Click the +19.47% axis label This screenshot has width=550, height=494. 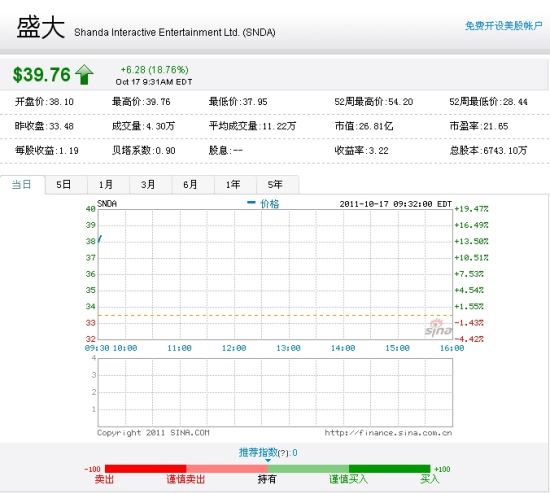tap(471, 209)
